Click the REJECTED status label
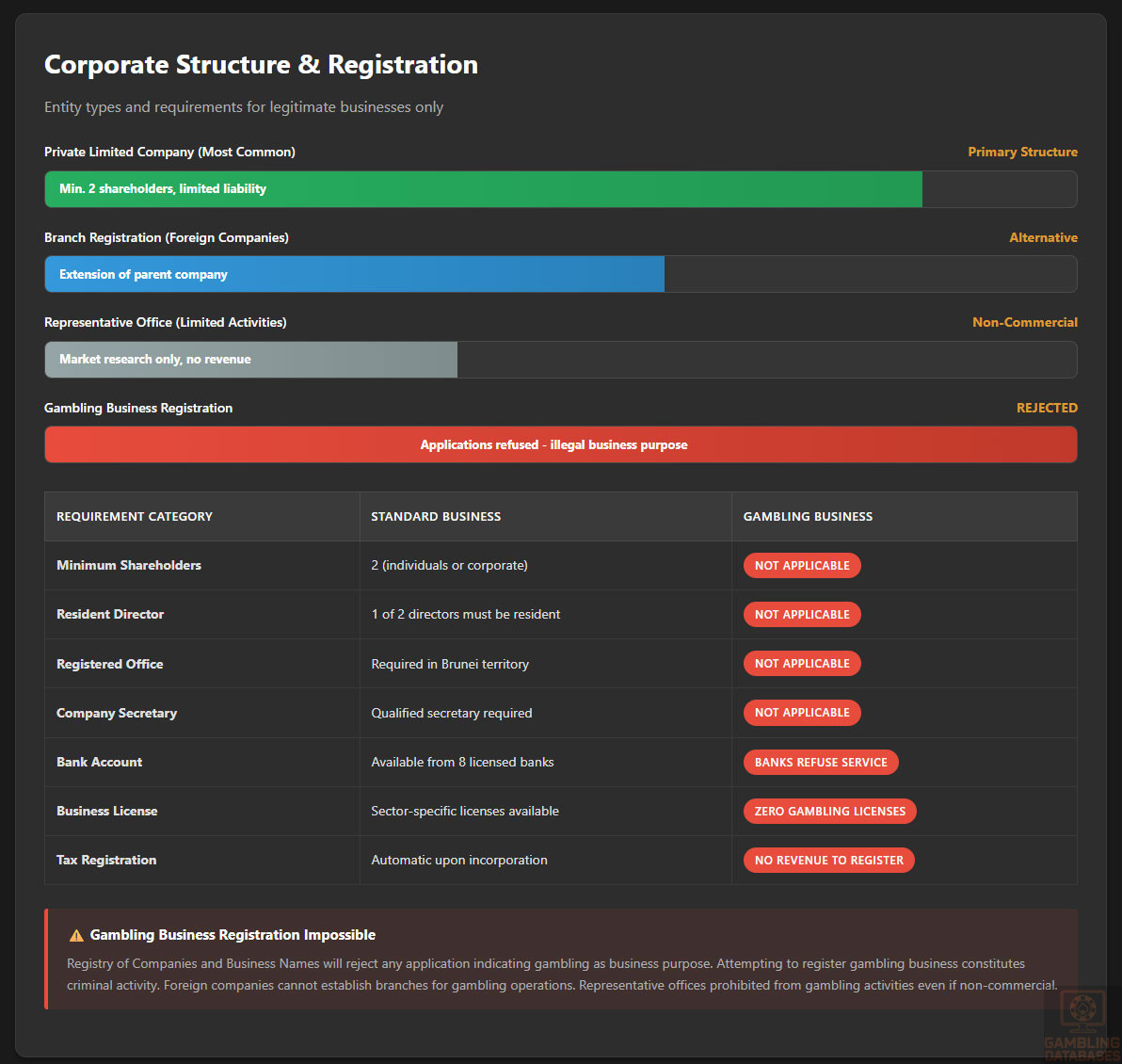Screen dimensions: 1122x1064 point(1047,408)
